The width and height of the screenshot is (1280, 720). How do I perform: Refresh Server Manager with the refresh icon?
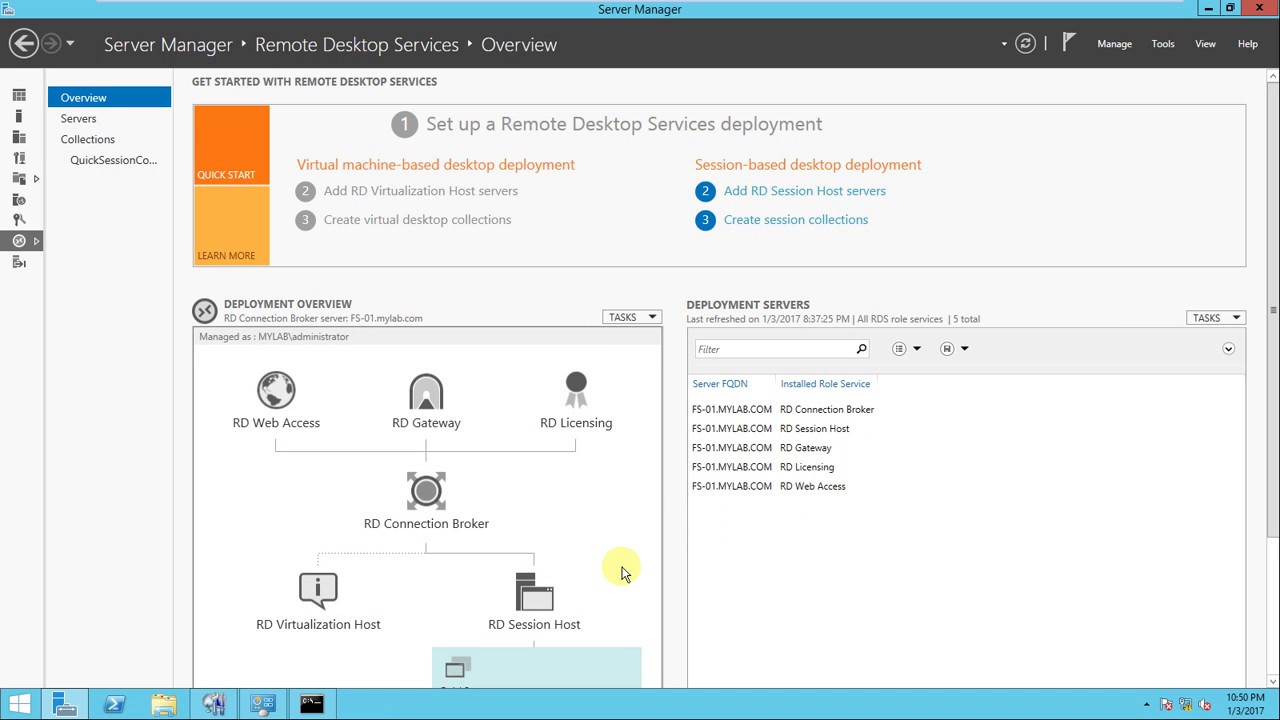[x=1025, y=43]
